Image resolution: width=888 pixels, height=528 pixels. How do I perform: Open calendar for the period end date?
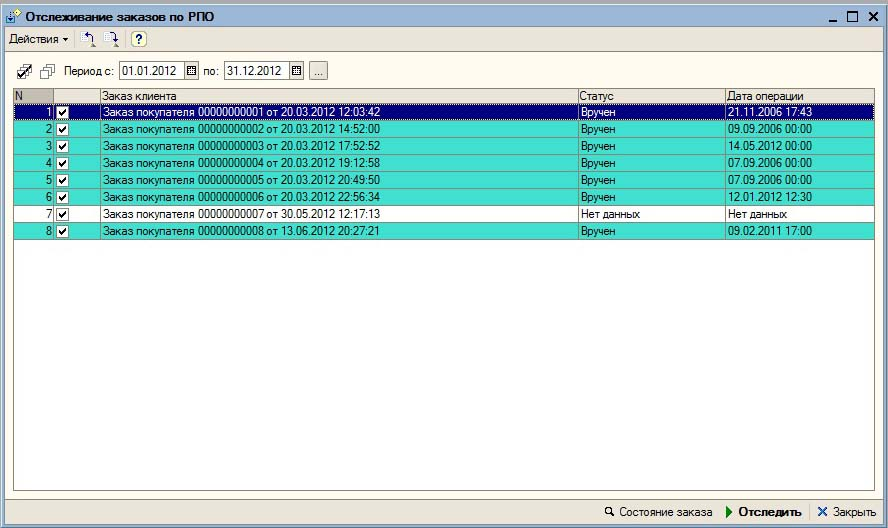click(x=296, y=71)
